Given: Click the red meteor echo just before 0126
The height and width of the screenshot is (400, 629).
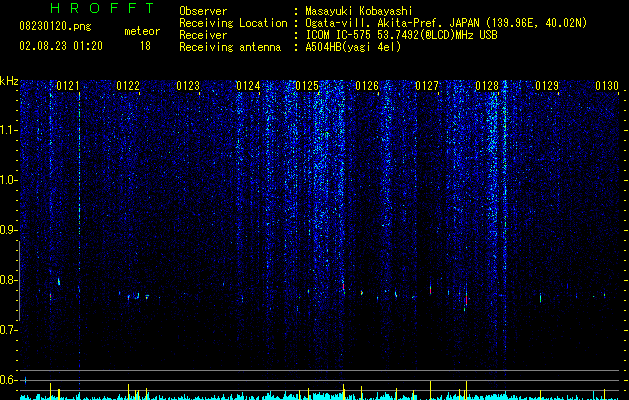Looking at the screenshot, I should point(343,287).
